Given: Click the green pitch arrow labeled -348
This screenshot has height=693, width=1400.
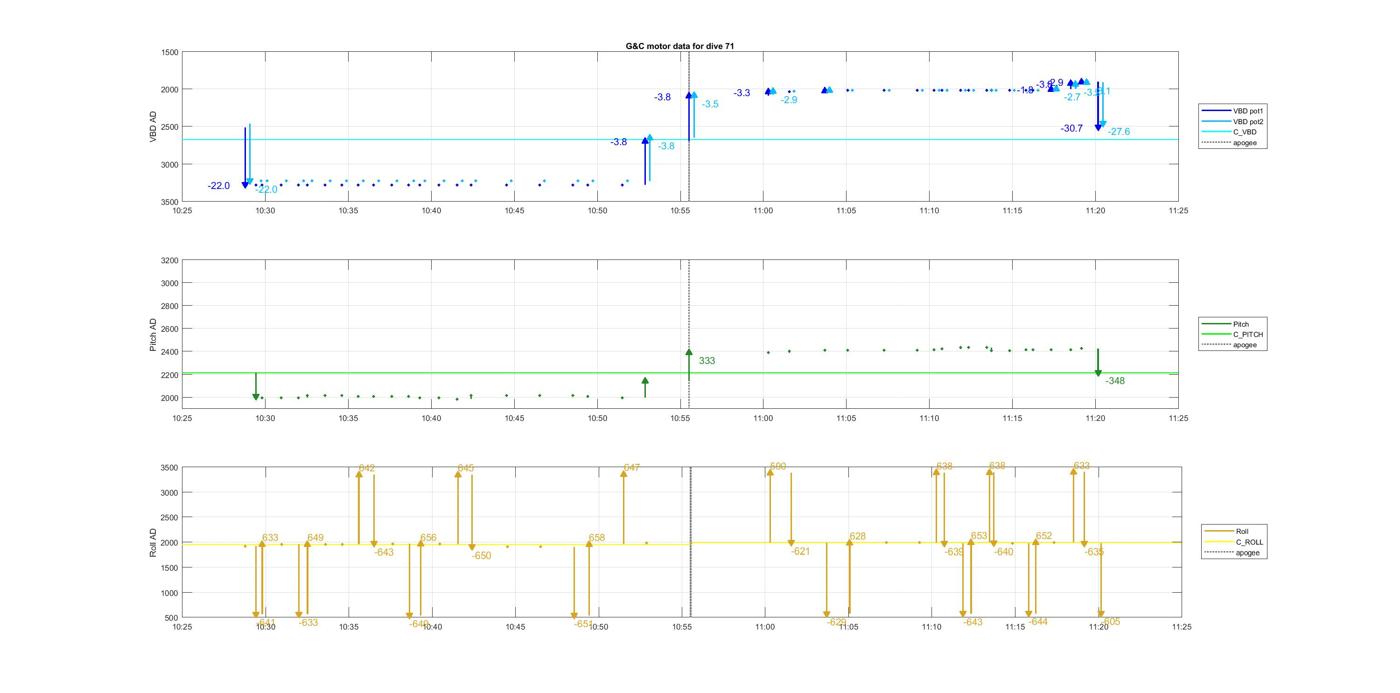Looking at the screenshot, I should [1098, 363].
